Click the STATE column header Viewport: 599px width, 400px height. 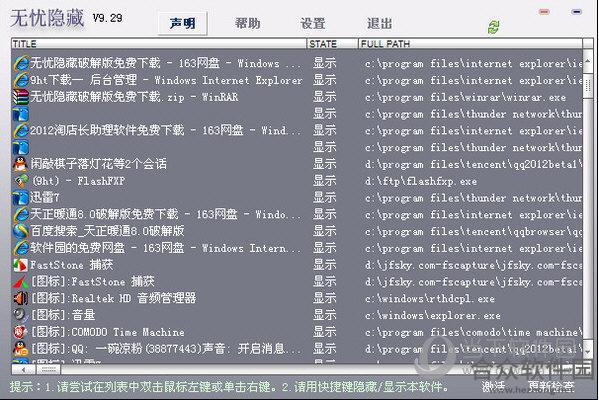pyautogui.click(x=332, y=44)
